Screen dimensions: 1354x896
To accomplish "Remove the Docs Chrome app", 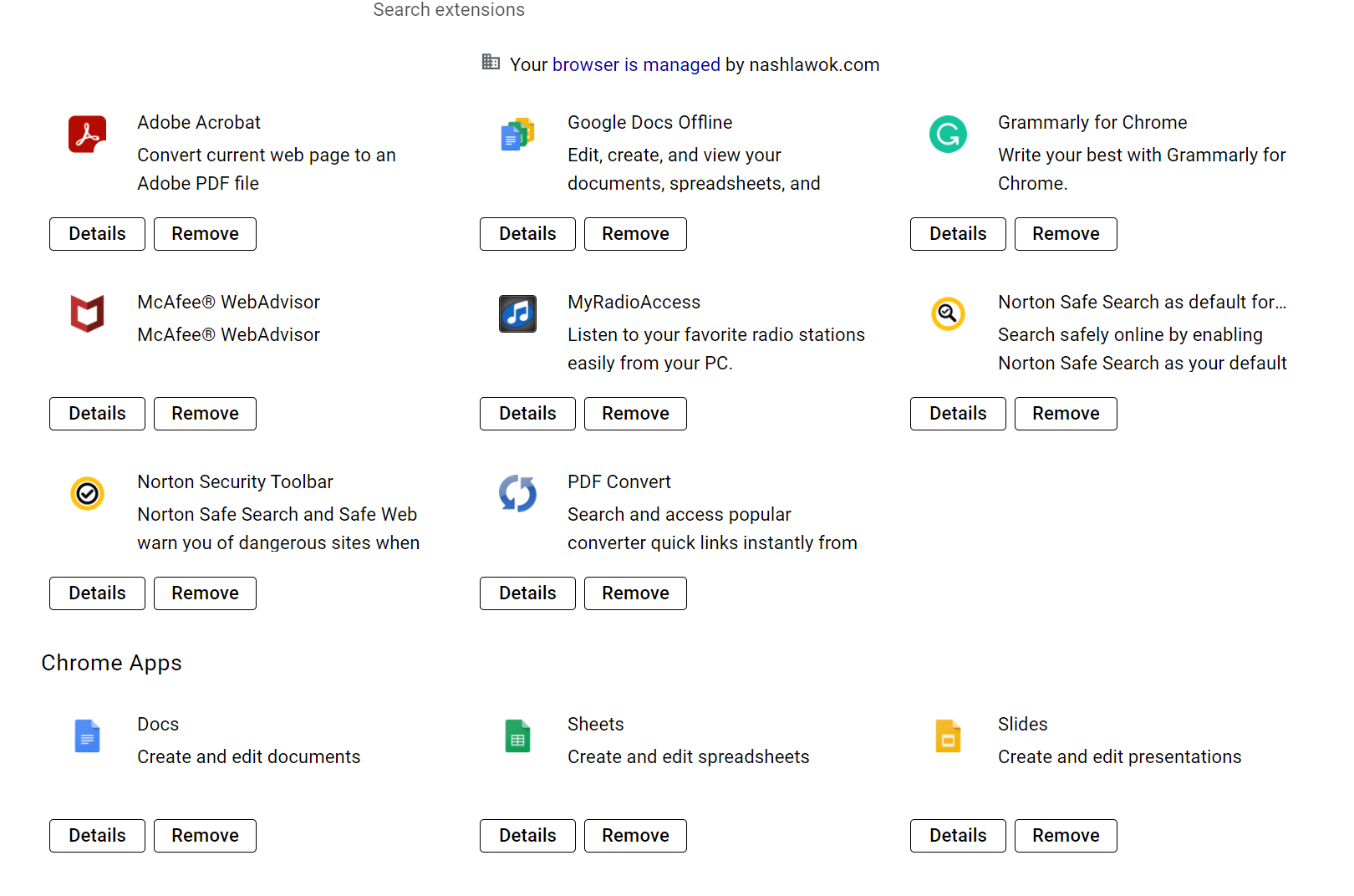I will point(205,836).
